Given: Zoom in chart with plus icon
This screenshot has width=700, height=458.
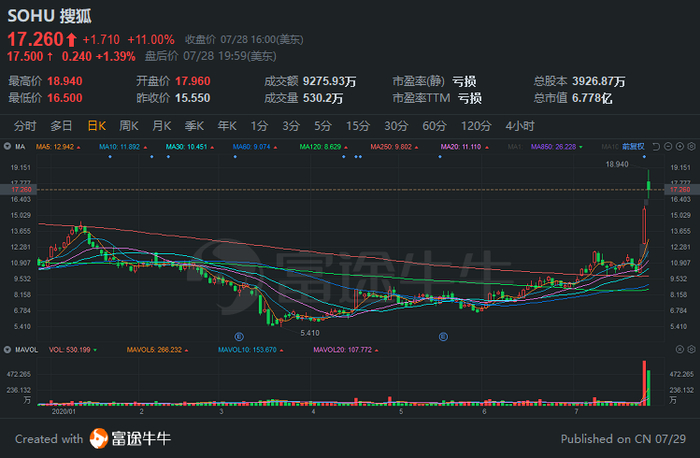Looking at the screenshot, I should [x=679, y=146].
